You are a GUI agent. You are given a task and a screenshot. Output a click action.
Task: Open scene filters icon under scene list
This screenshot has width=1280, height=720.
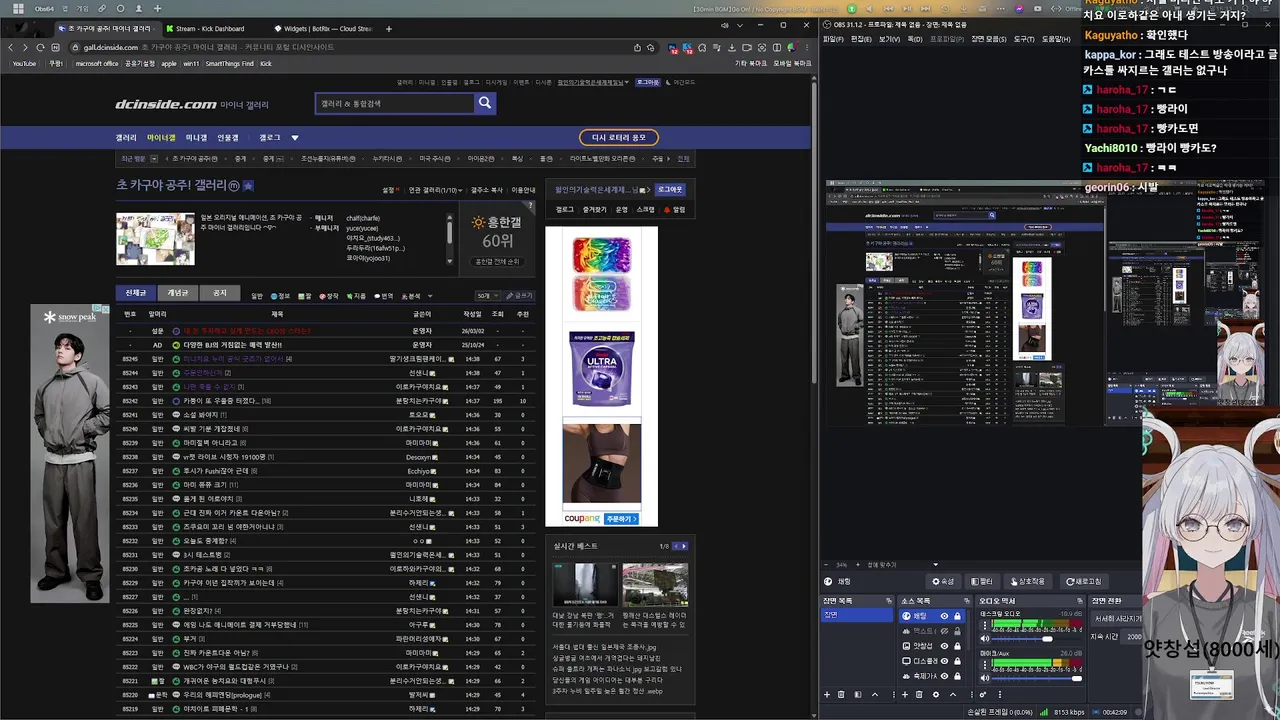[x=858, y=695]
